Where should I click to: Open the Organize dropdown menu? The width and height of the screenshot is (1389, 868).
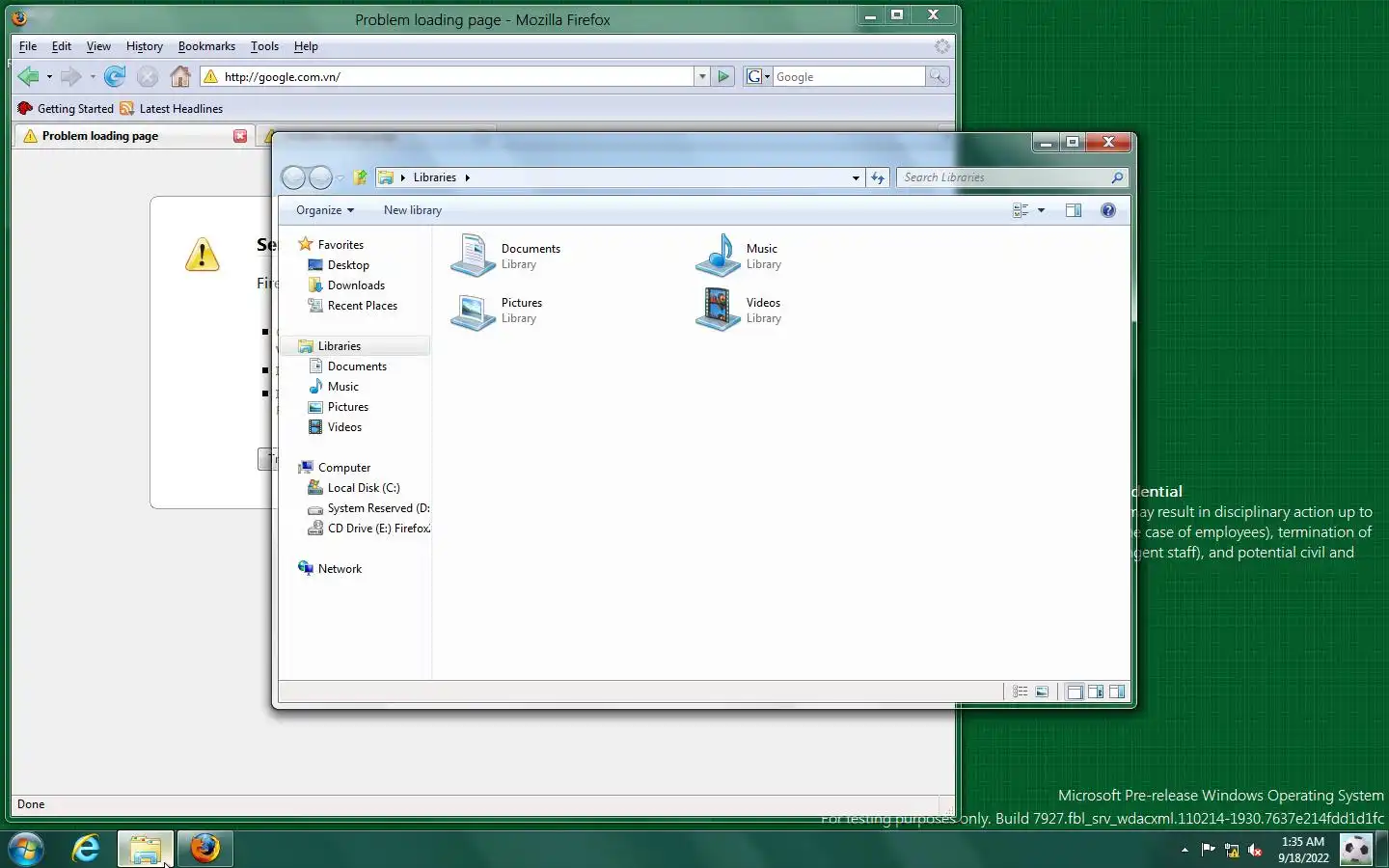(325, 210)
